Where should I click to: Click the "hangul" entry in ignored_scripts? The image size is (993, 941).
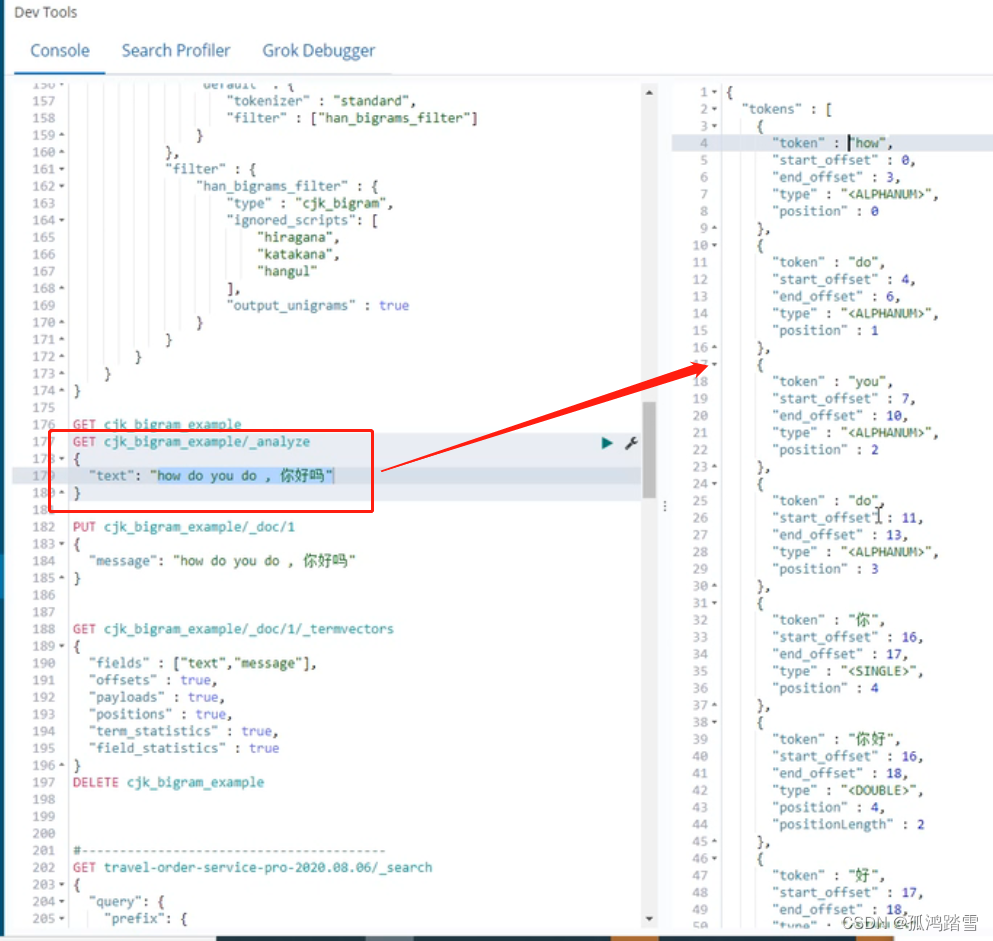coord(287,272)
